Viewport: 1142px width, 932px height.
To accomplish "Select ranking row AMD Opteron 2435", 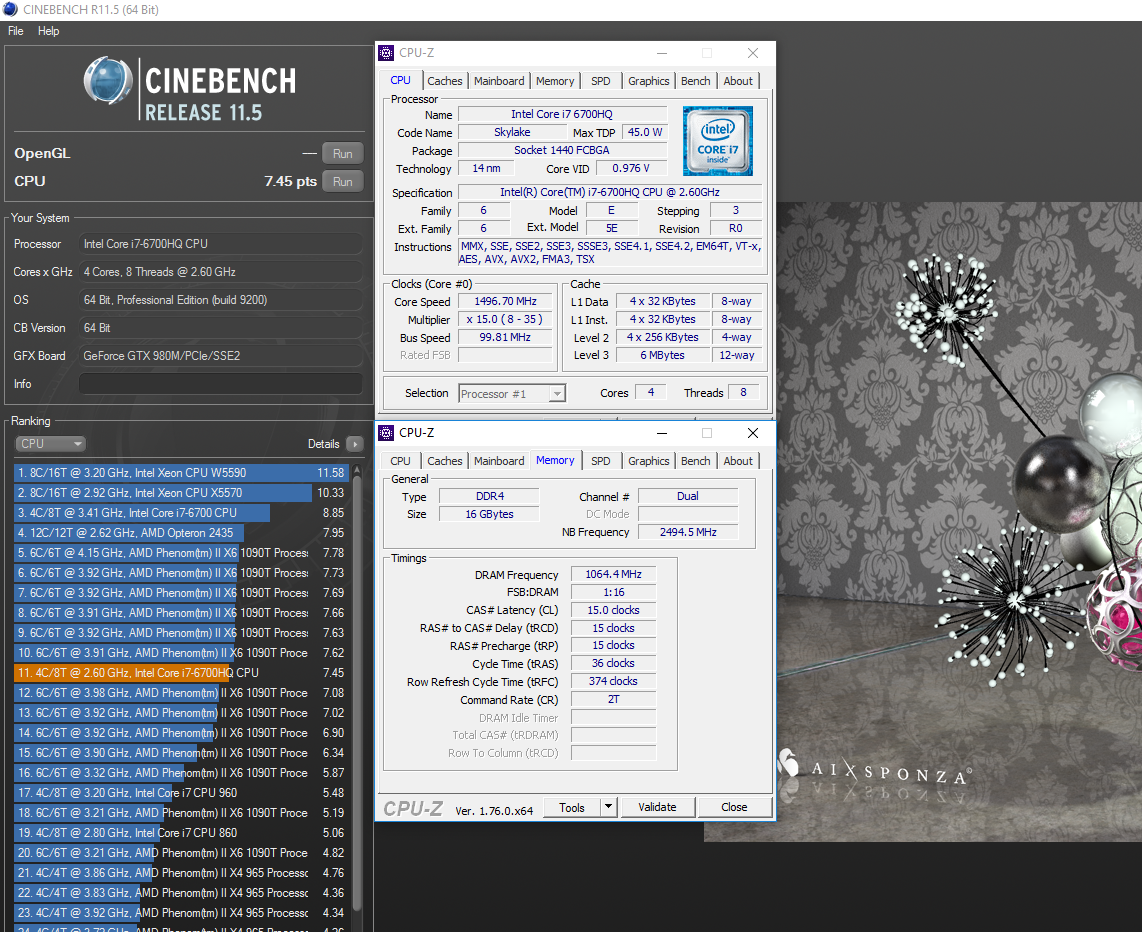I will pos(181,533).
